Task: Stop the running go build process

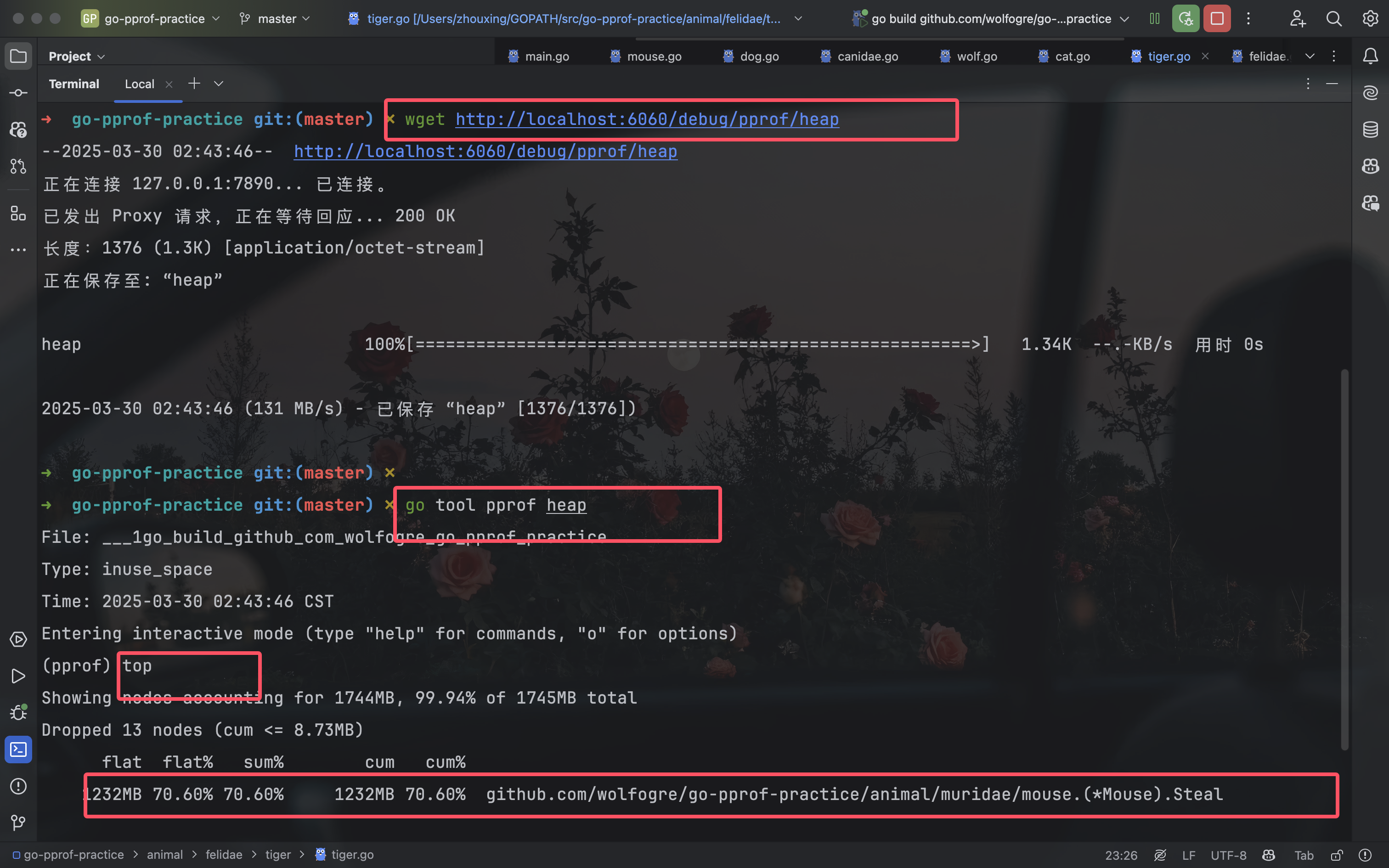Action: coord(1217,18)
